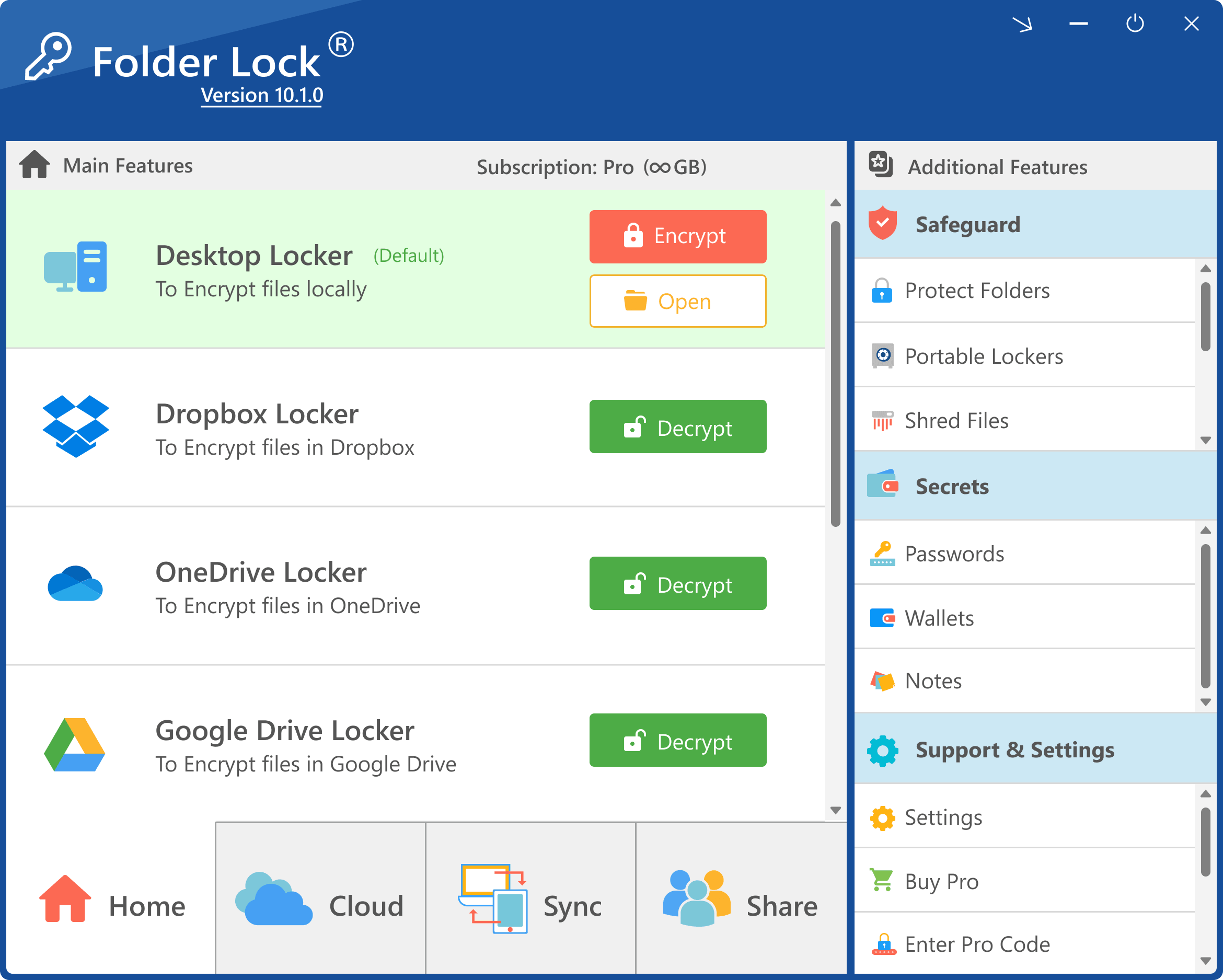
Task: Click the Portable Lockers safe icon
Action: [x=882, y=356]
